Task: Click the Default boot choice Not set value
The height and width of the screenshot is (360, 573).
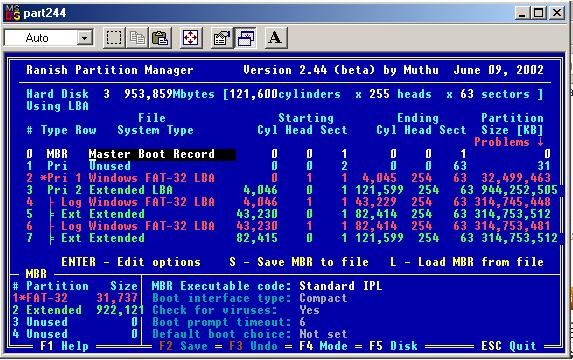Action: coord(323,334)
